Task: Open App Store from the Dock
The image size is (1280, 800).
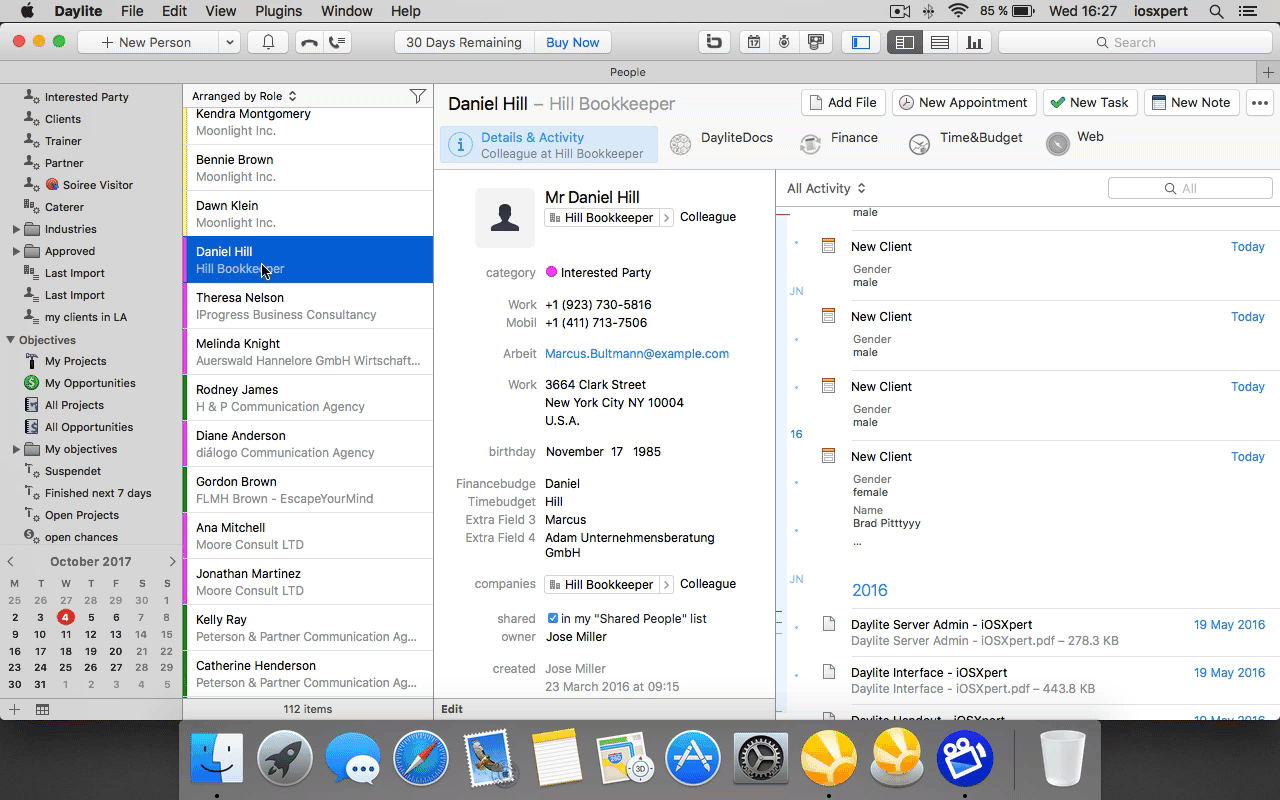Action: (693, 757)
